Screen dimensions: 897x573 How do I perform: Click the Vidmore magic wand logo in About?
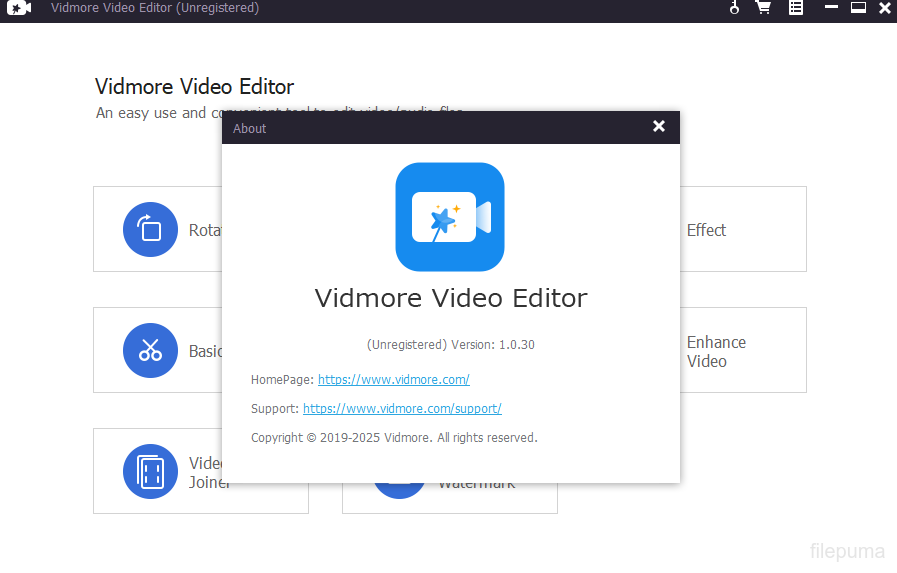pos(450,217)
